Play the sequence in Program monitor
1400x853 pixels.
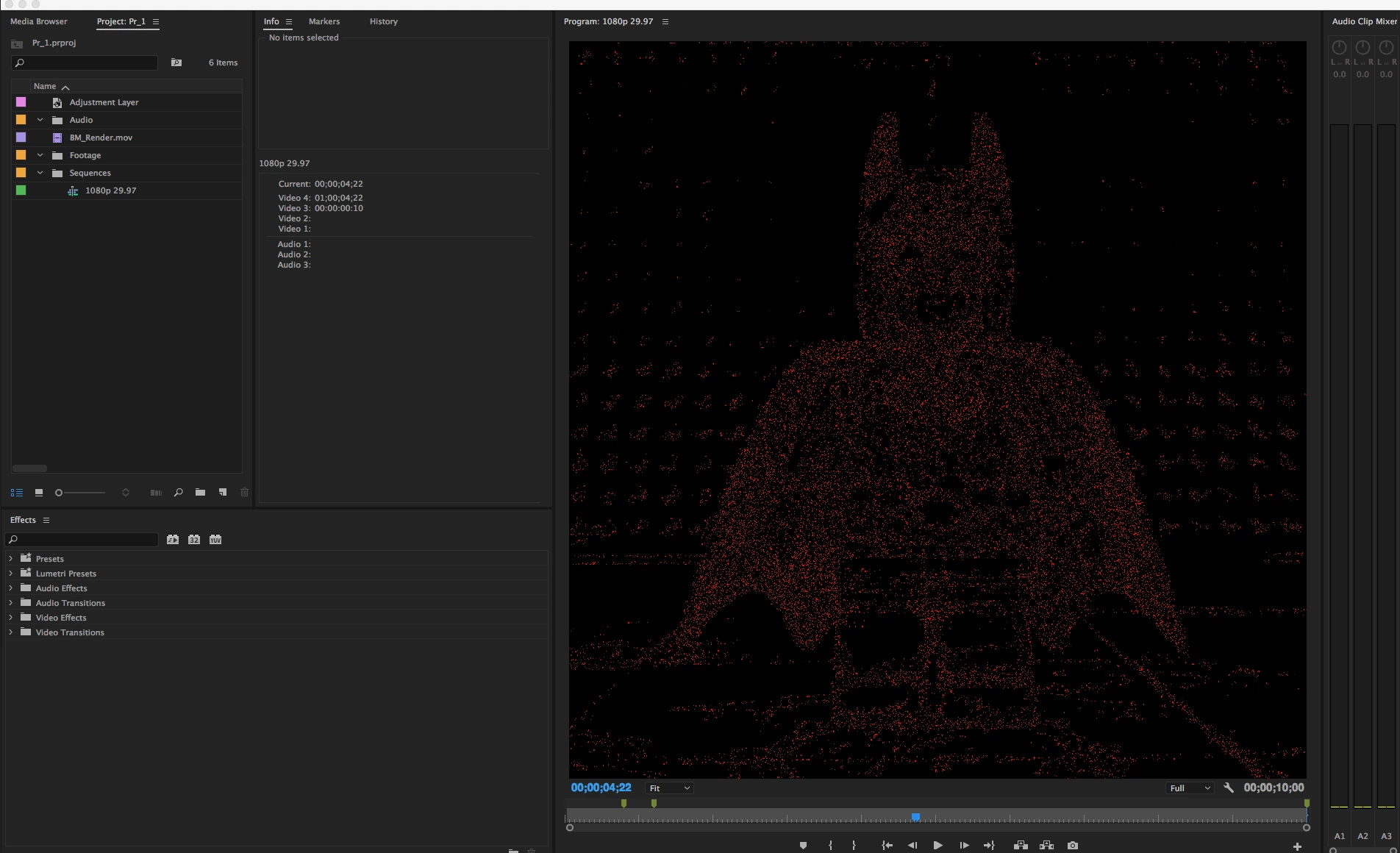click(938, 846)
